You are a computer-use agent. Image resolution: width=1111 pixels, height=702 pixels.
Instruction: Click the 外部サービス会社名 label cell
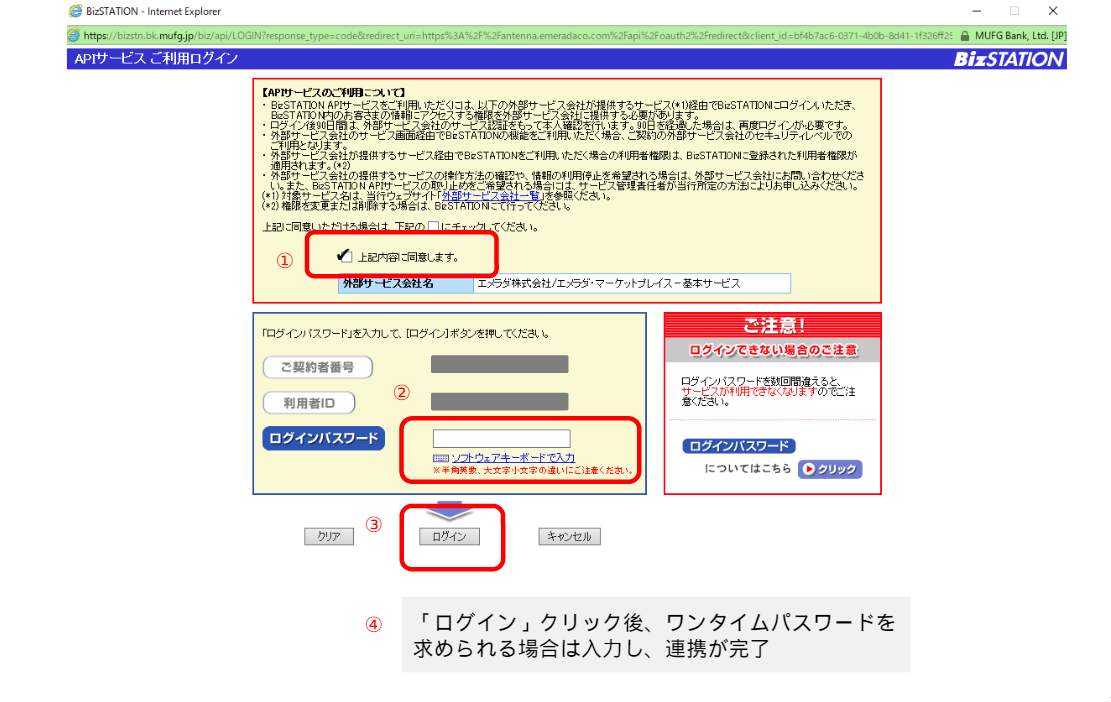click(406, 283)
